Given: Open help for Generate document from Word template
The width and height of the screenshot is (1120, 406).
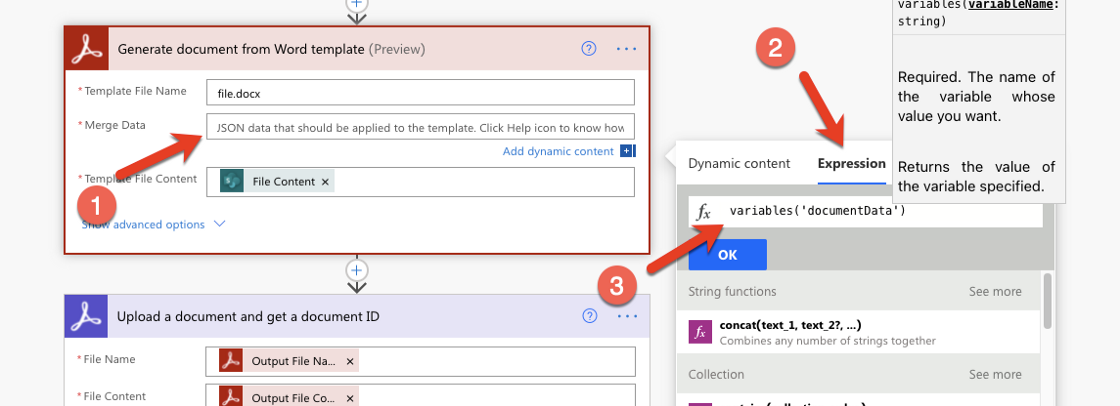Looking at the screenshot, I should pos(589,49).
